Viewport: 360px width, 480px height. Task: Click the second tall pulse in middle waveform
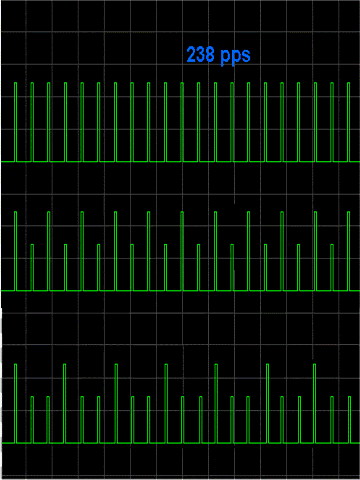pos(49,251)
